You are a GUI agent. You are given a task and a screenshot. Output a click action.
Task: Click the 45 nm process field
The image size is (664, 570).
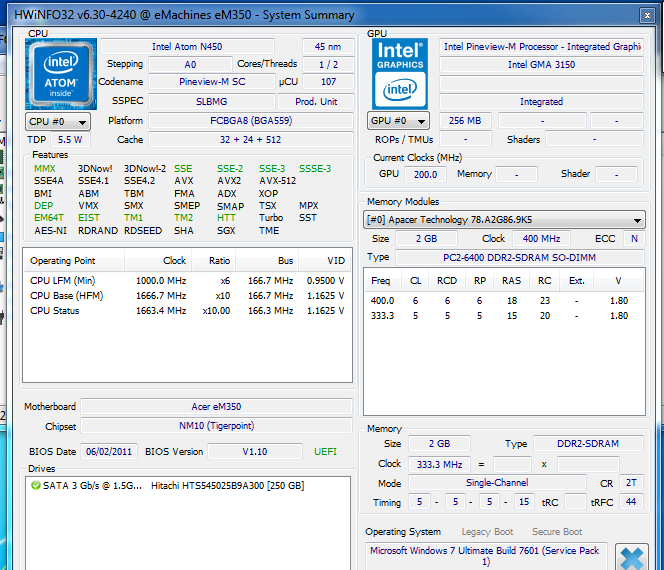[x=328, y=47]
